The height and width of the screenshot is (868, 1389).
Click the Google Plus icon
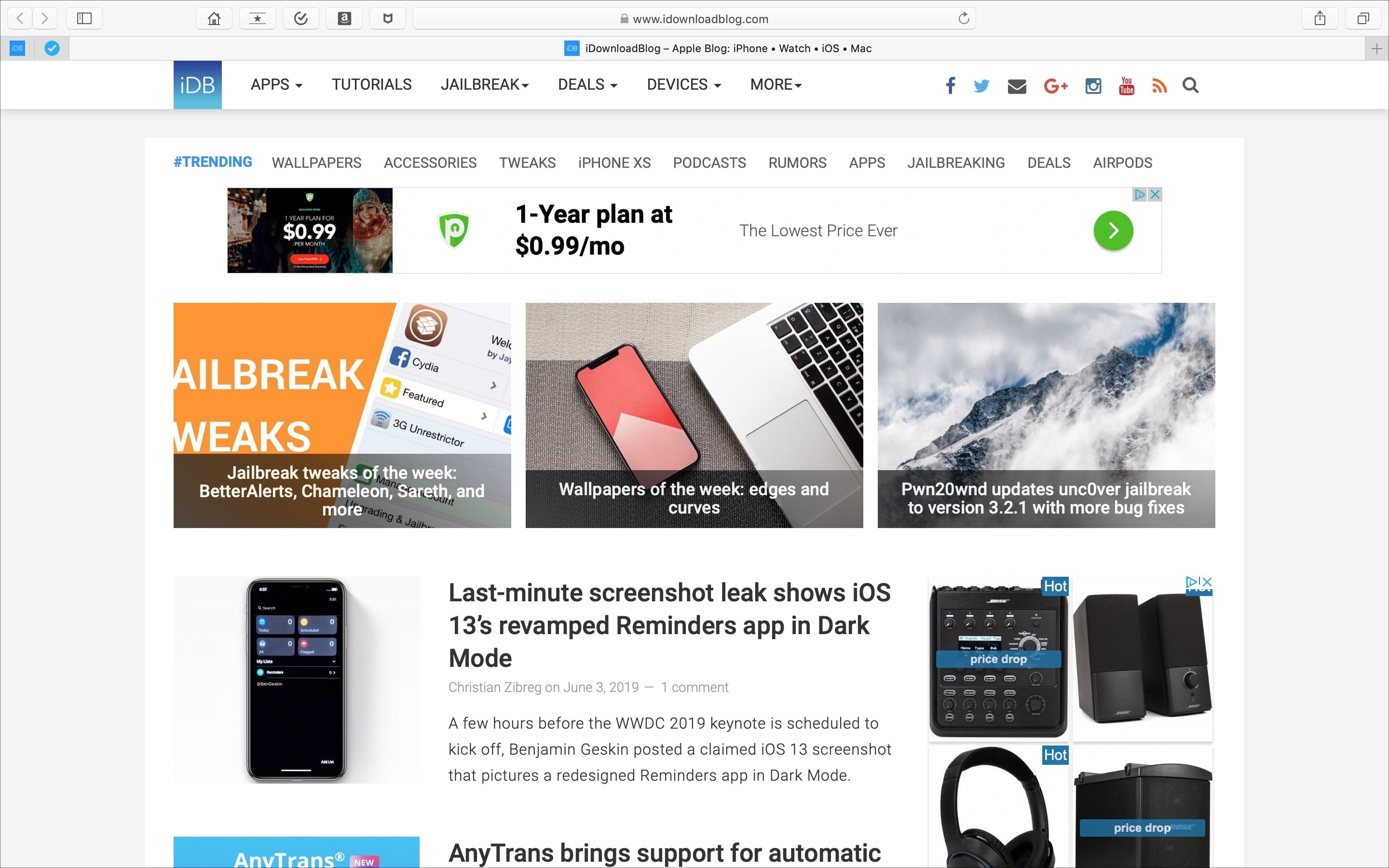(1055, 85)
